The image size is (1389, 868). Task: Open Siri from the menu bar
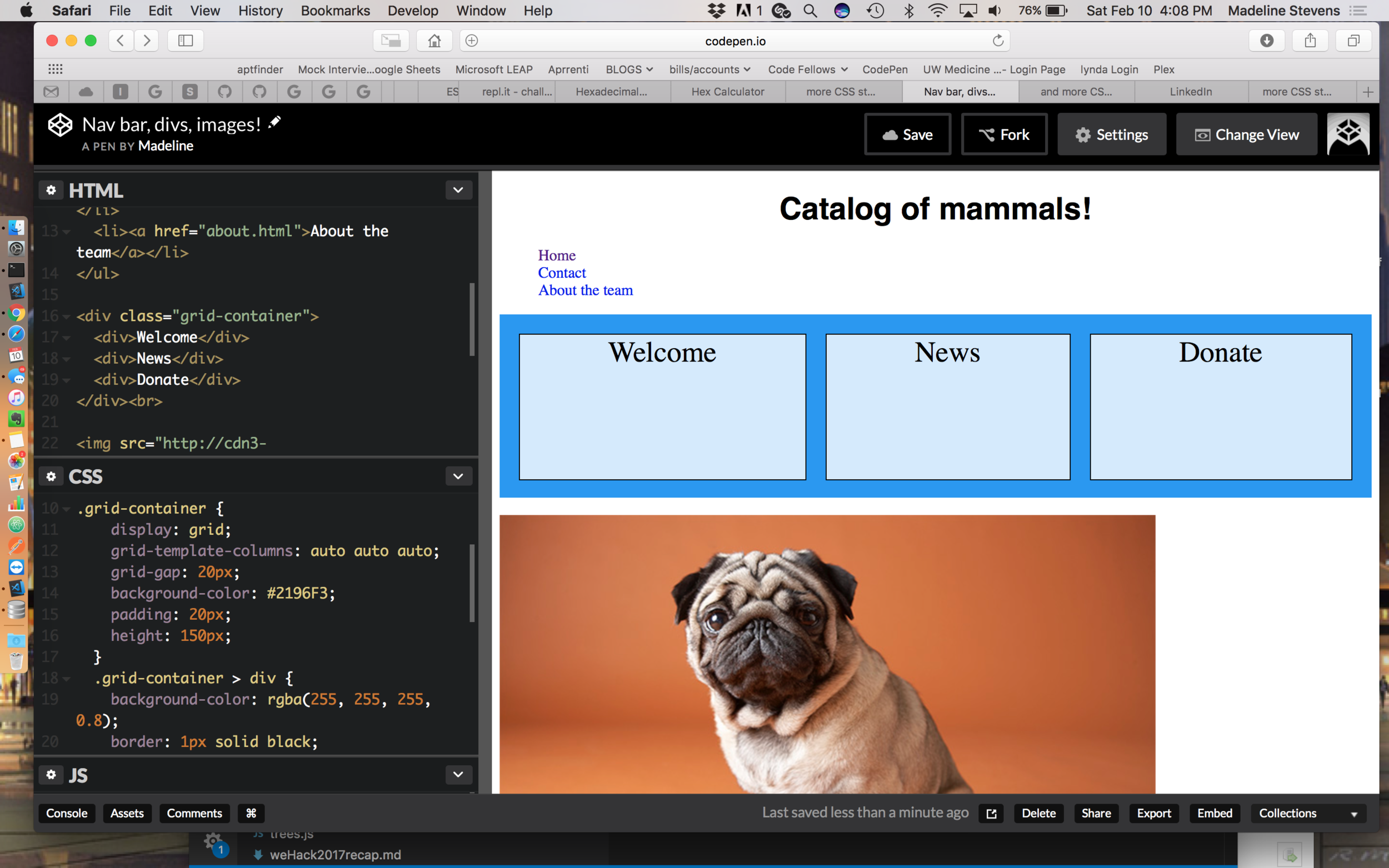[842, 11]
